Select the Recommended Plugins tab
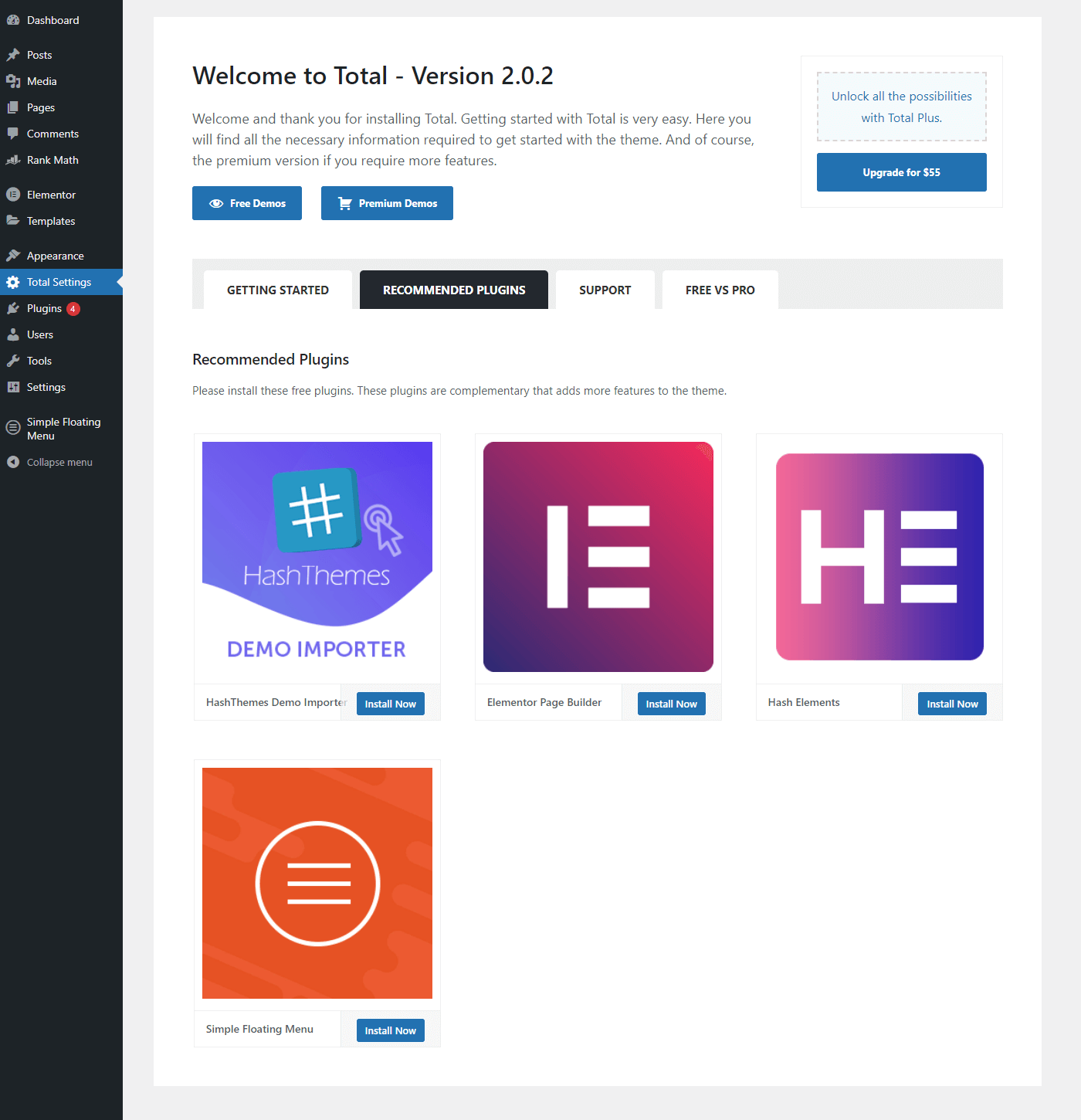The width and height of the screenshot is (1081, 1120). point(454,290)
